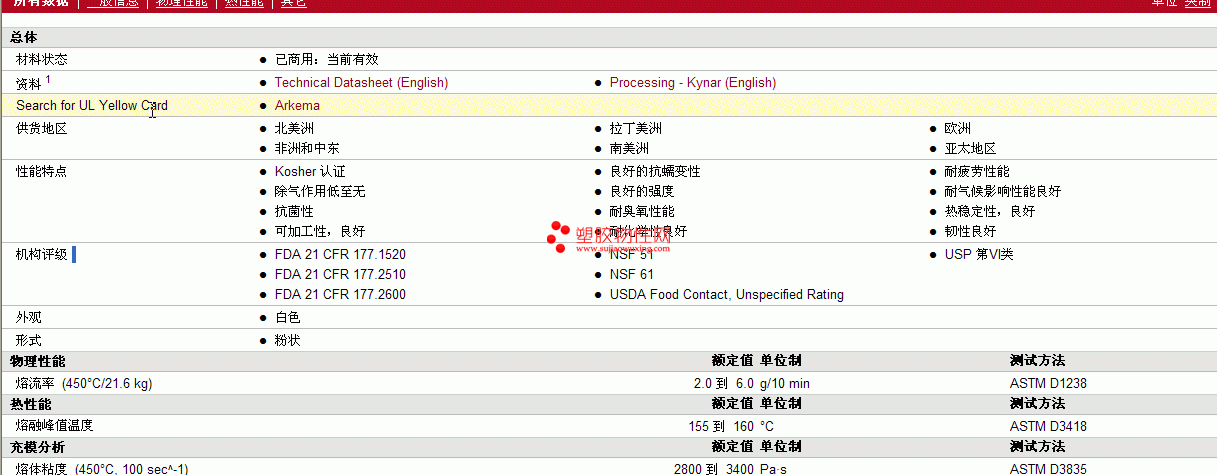
Task: Follow the Arkema UL Yellow Card link
Action: tap(297, 105)
